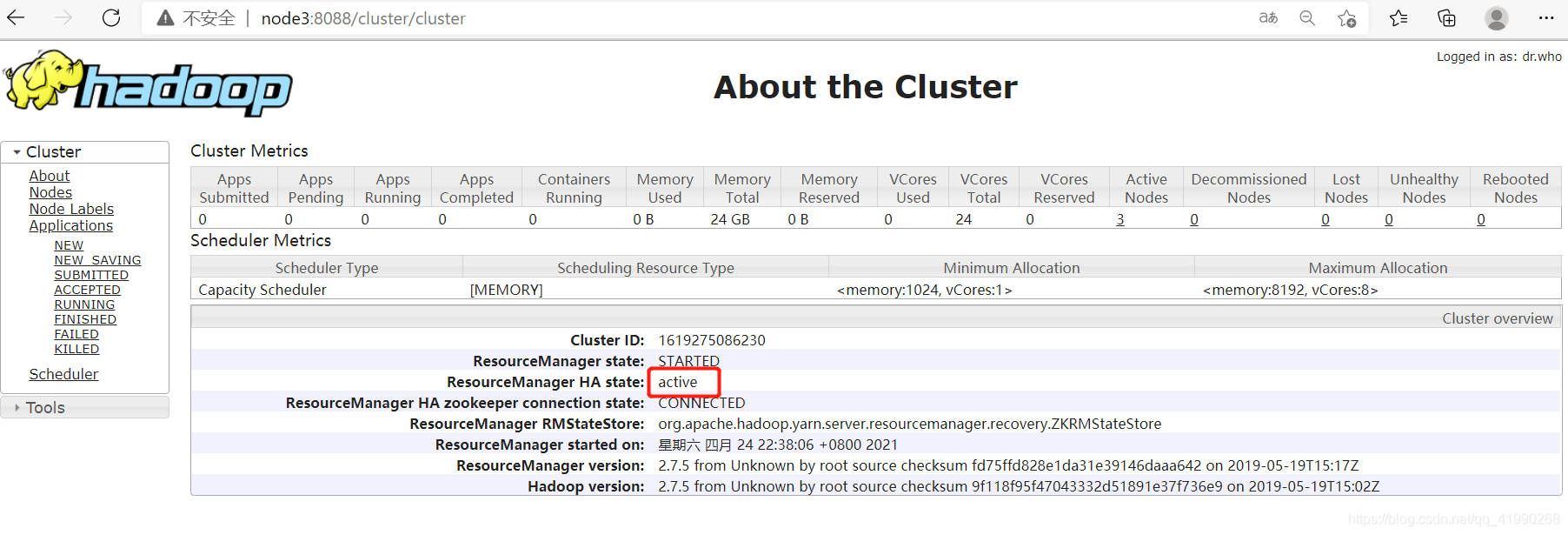Click the Decommissioned Nodes count 0
Image resolution: width=1568 pixels, height=535 pixels.
point(1194,219)
